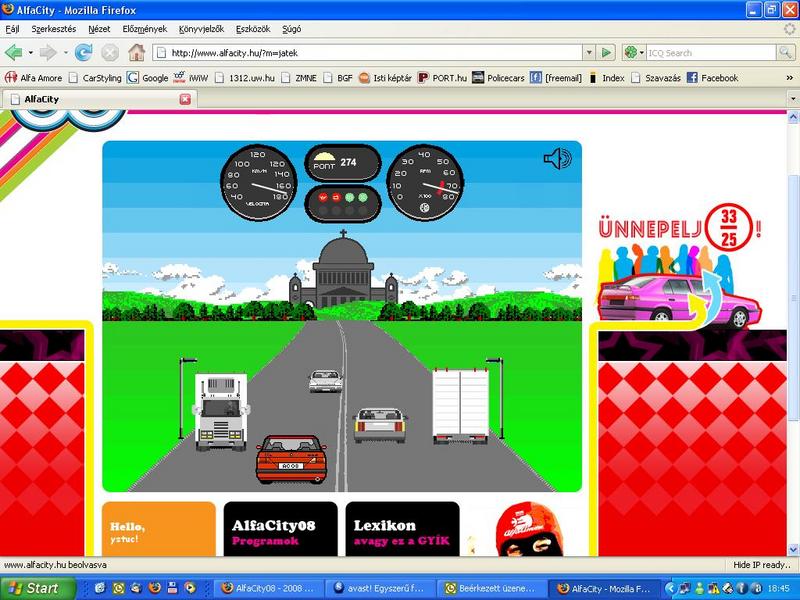
Task: Open the Back button history dropdown
Action: (x=31, y=53)
